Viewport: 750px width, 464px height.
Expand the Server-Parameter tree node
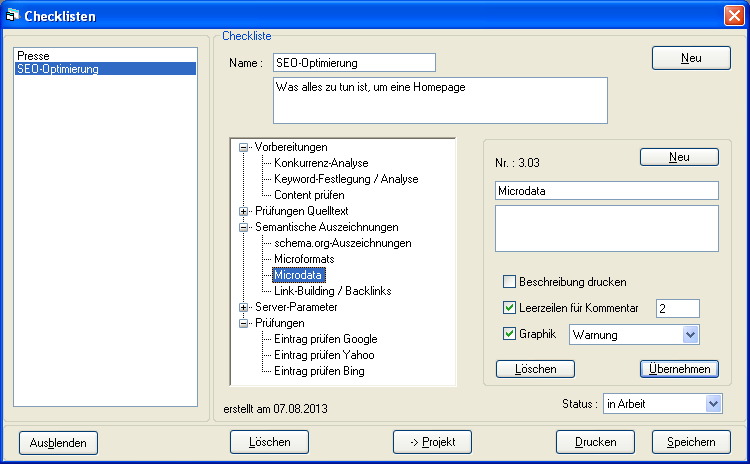click(x=243, y=307)
